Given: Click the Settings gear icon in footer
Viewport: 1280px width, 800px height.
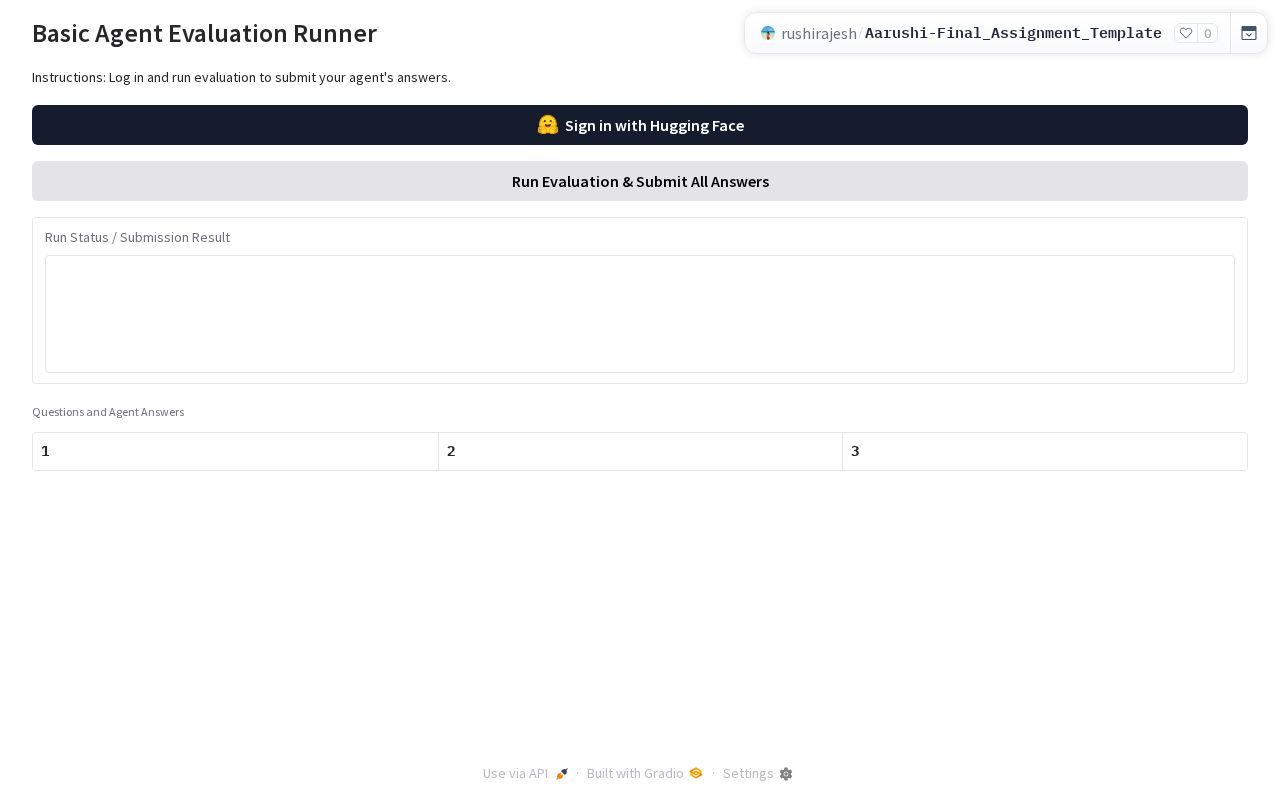Looking at the screenshot, I should tap(786, 774).
